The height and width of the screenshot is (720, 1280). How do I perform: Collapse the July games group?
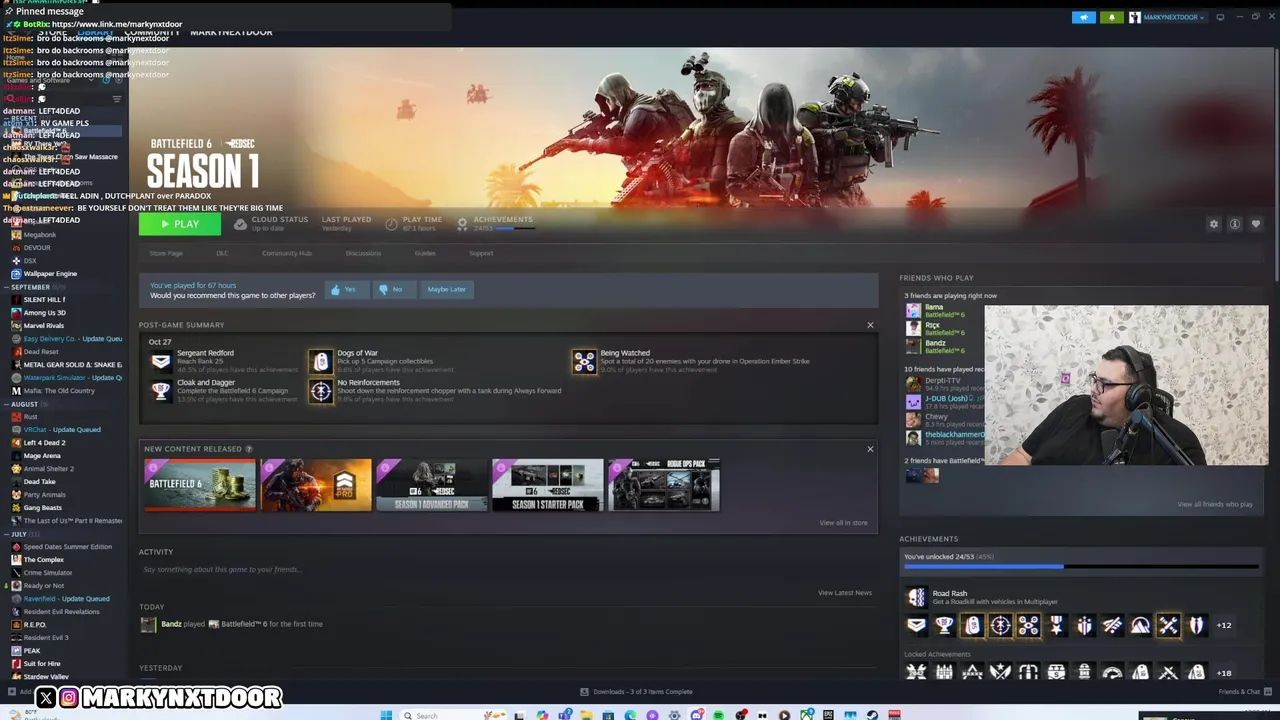(x=5, y=534)
